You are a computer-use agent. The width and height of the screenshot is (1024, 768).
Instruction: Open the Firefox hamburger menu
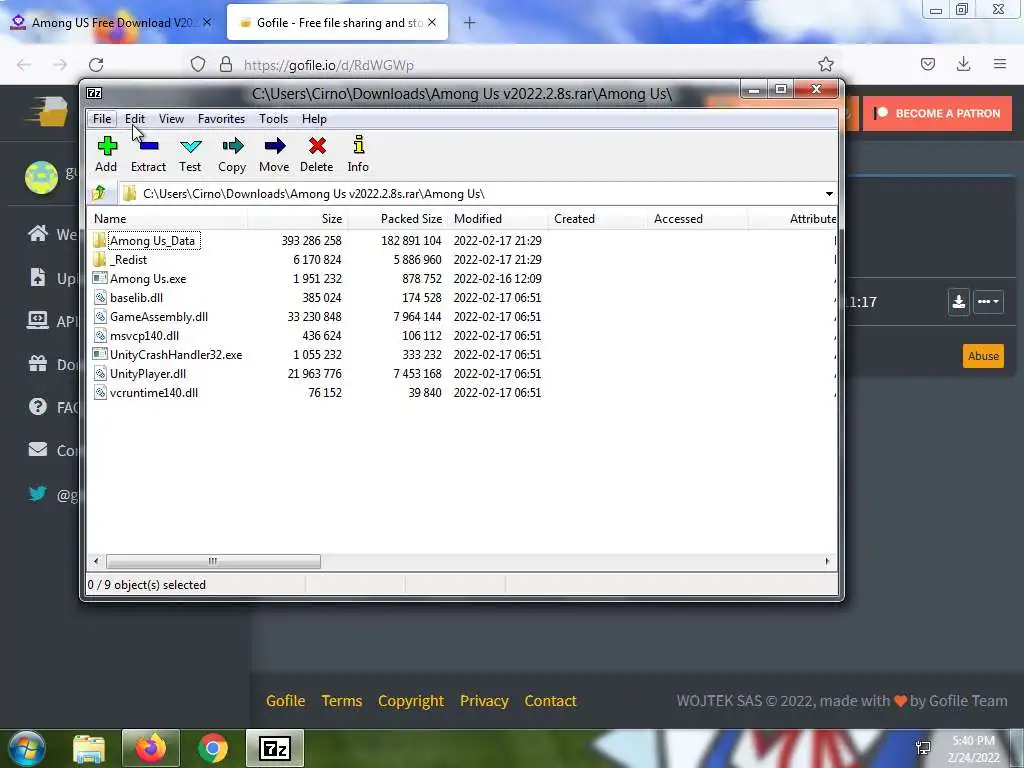tap(999, 64)
